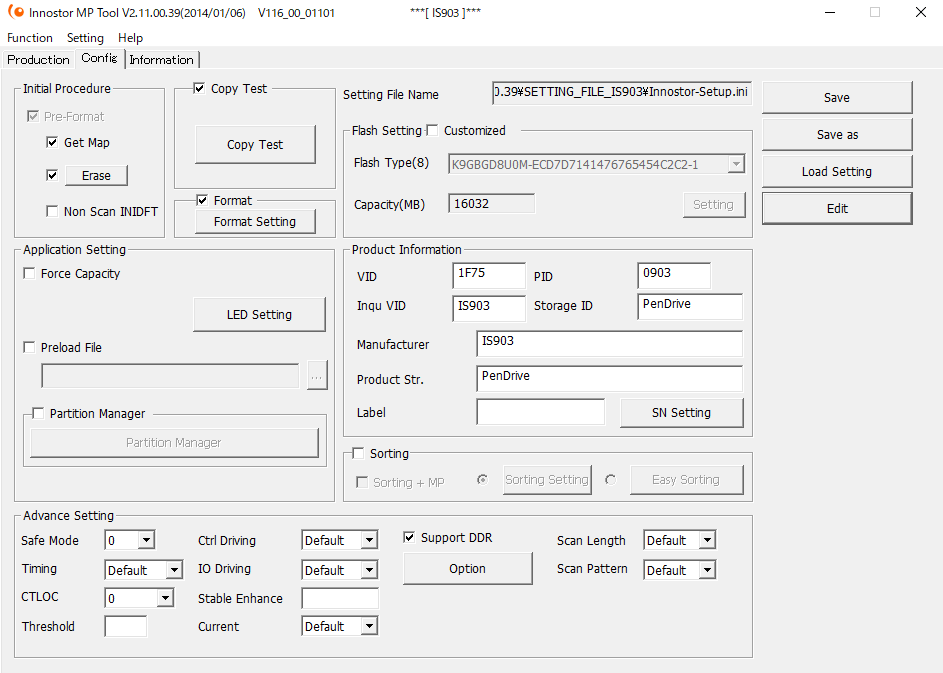The width and height of the screenshot is (943, 673).
Task: Enable Non Scan INIDFT option
Action: [x=52, y=211]
